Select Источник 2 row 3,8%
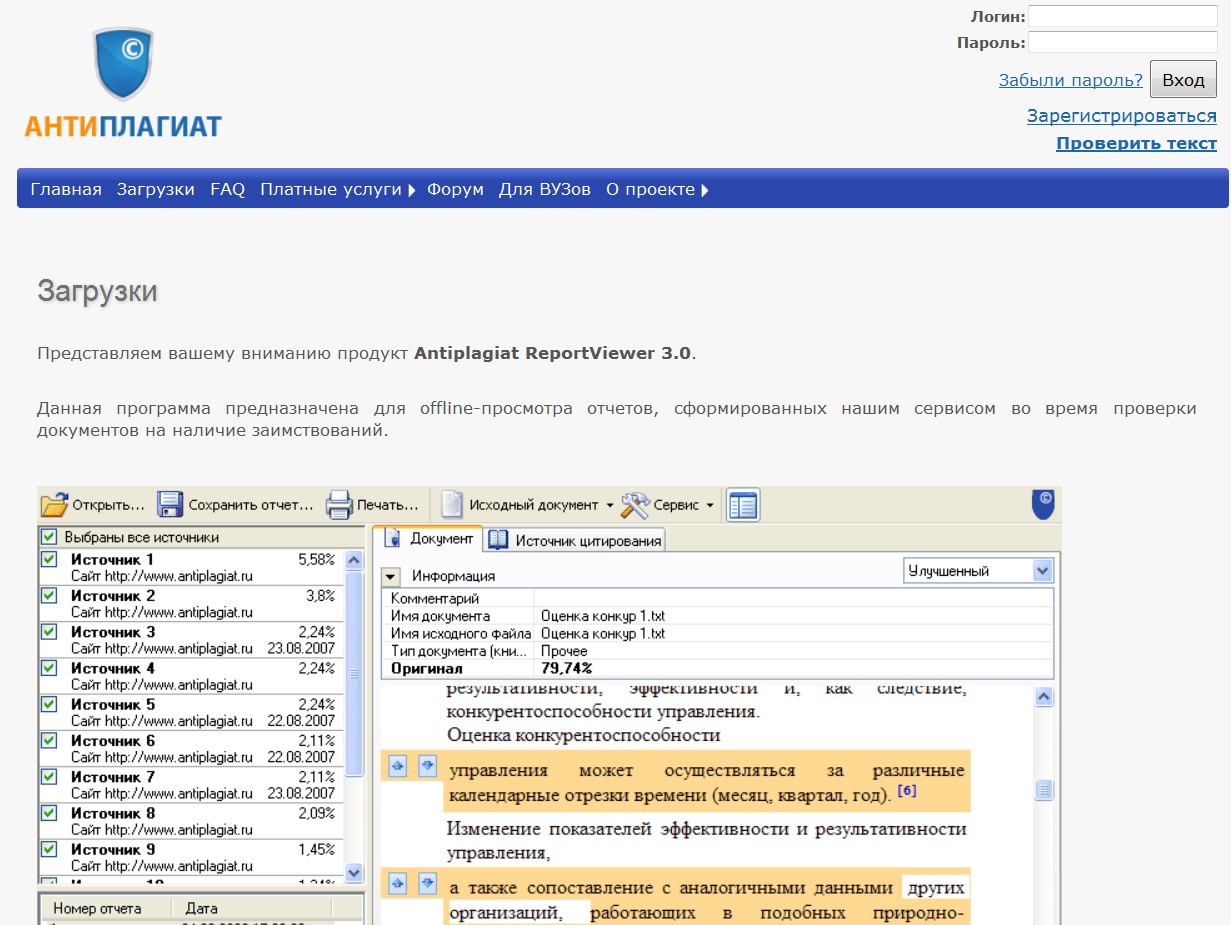1231x925 pixels. [190, 604]
